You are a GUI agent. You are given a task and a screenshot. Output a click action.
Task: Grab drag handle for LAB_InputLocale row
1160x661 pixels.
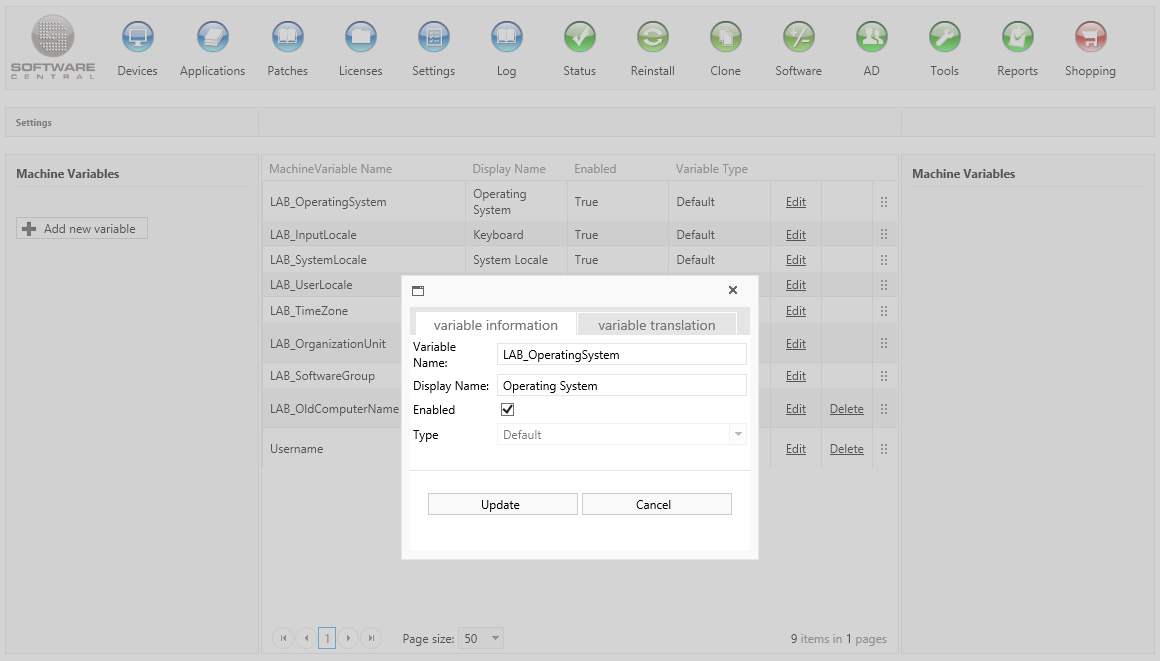tap(883, 235)
